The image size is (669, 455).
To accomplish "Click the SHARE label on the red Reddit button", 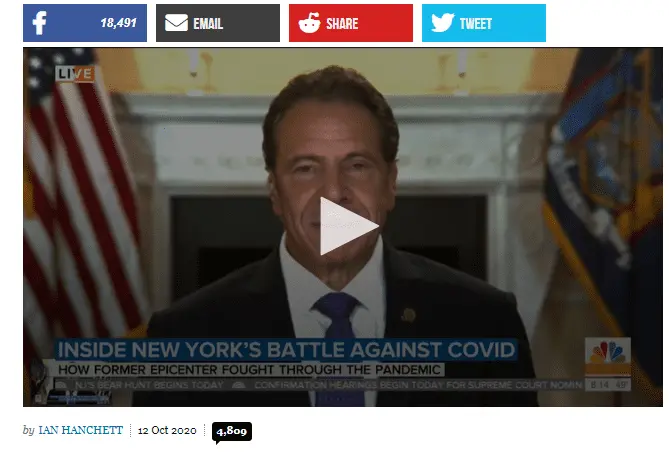I will 342,23.
